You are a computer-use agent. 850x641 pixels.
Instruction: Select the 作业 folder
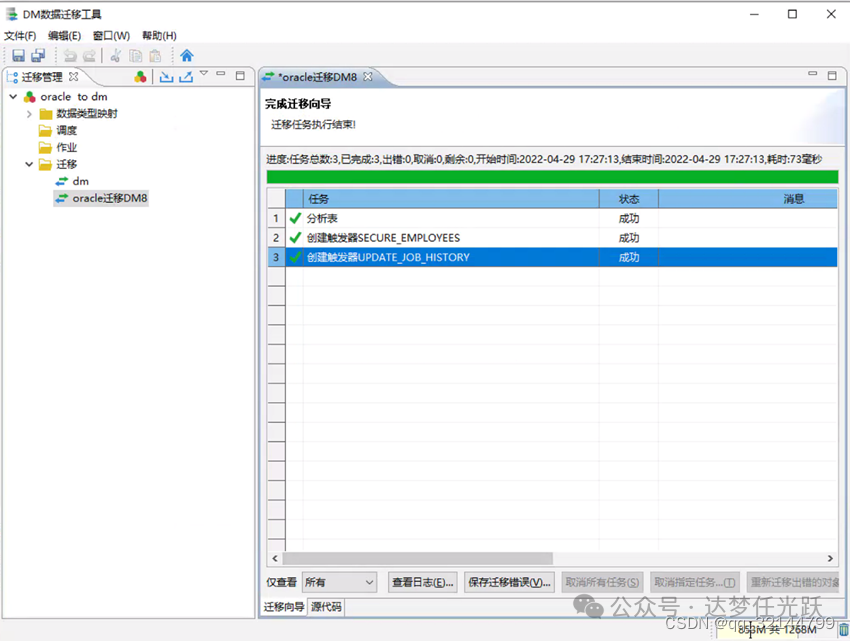[x=67, y=148]
